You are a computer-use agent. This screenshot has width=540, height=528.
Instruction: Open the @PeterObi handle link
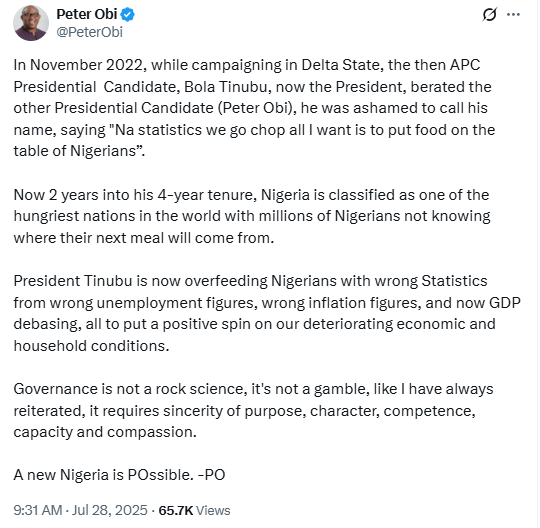tap(90, 32)
